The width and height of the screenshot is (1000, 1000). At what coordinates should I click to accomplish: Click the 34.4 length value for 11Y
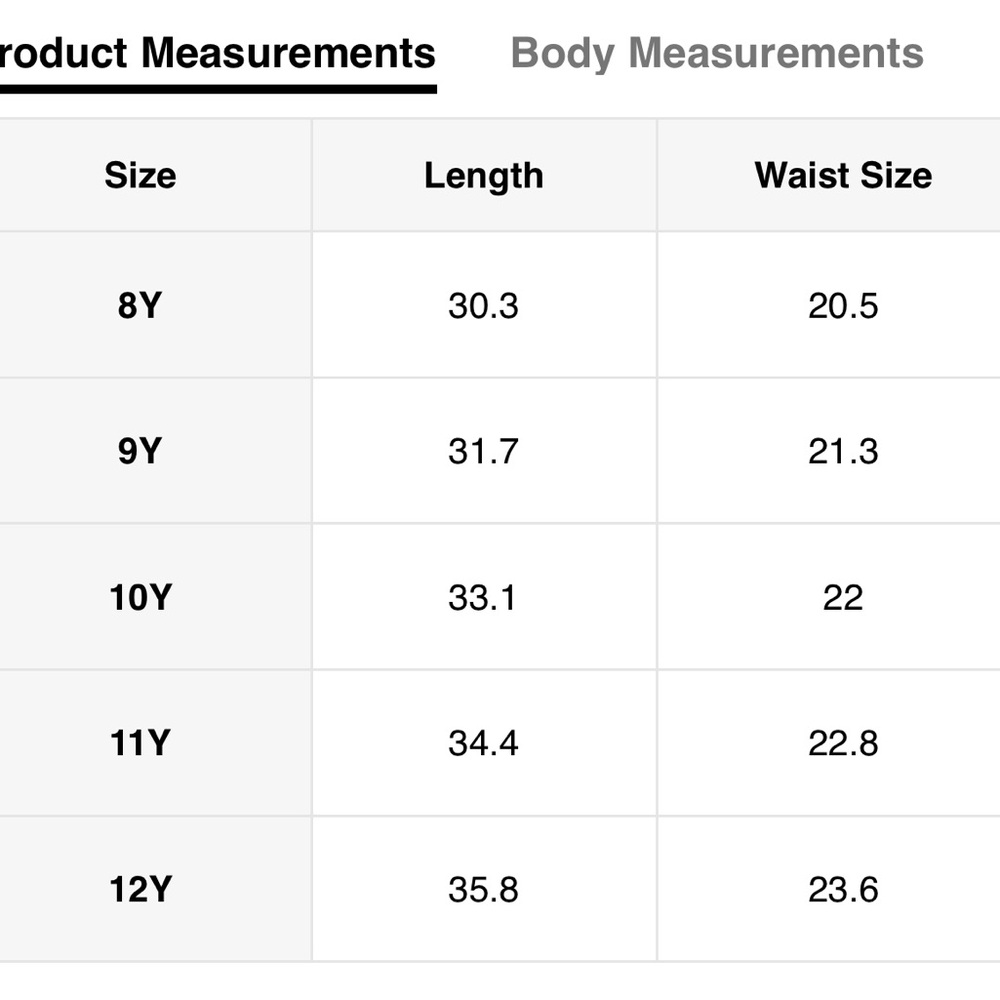[483, 744]
